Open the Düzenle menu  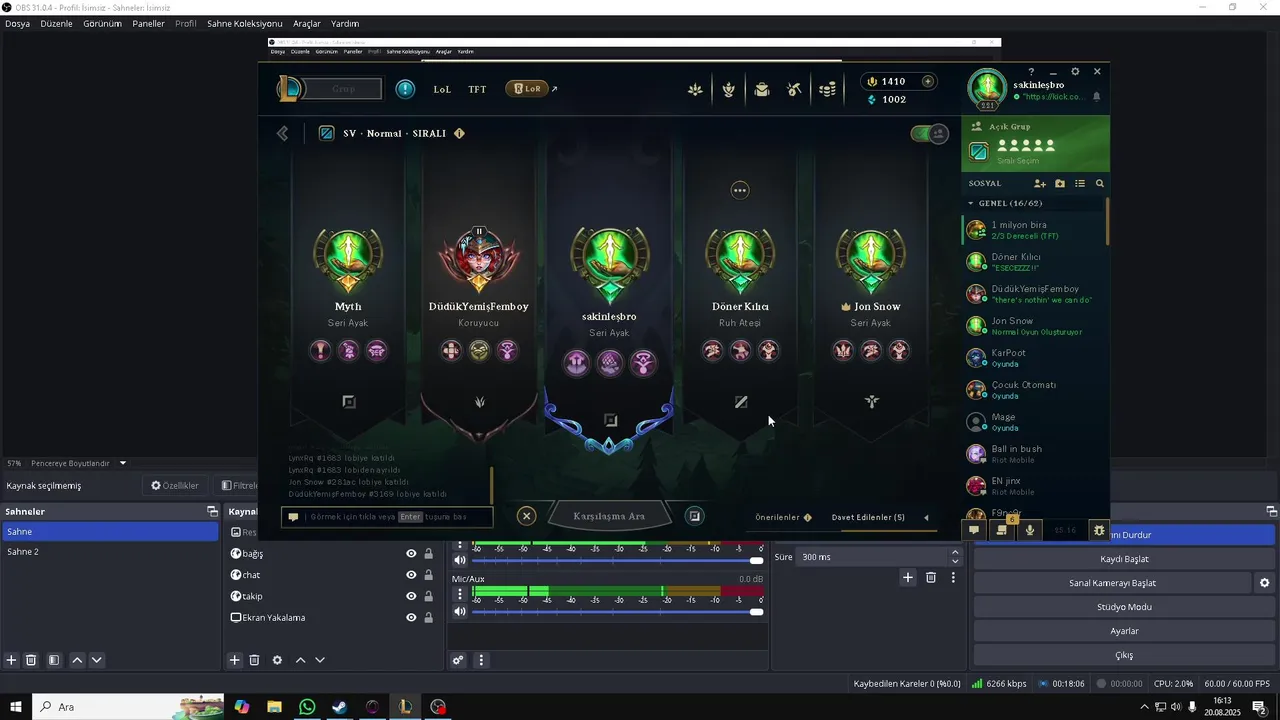tap(56, 23)
